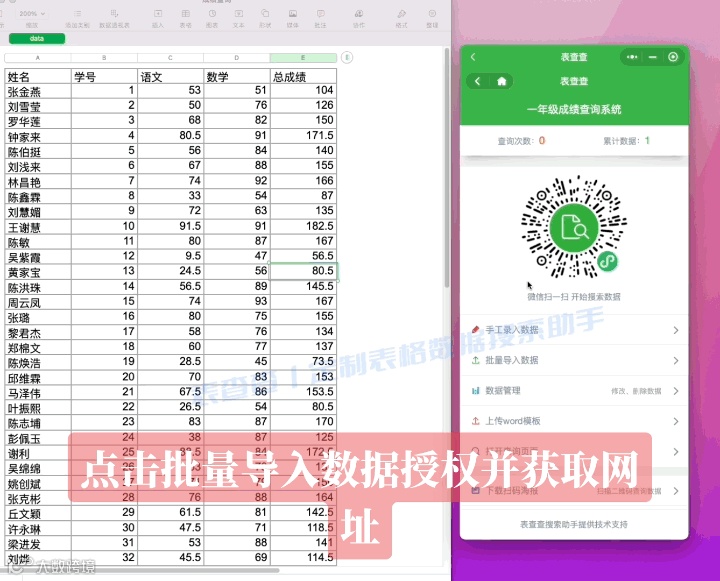Select column C header
The width and height of the screenshot is (720, 581).
point(170,58)
